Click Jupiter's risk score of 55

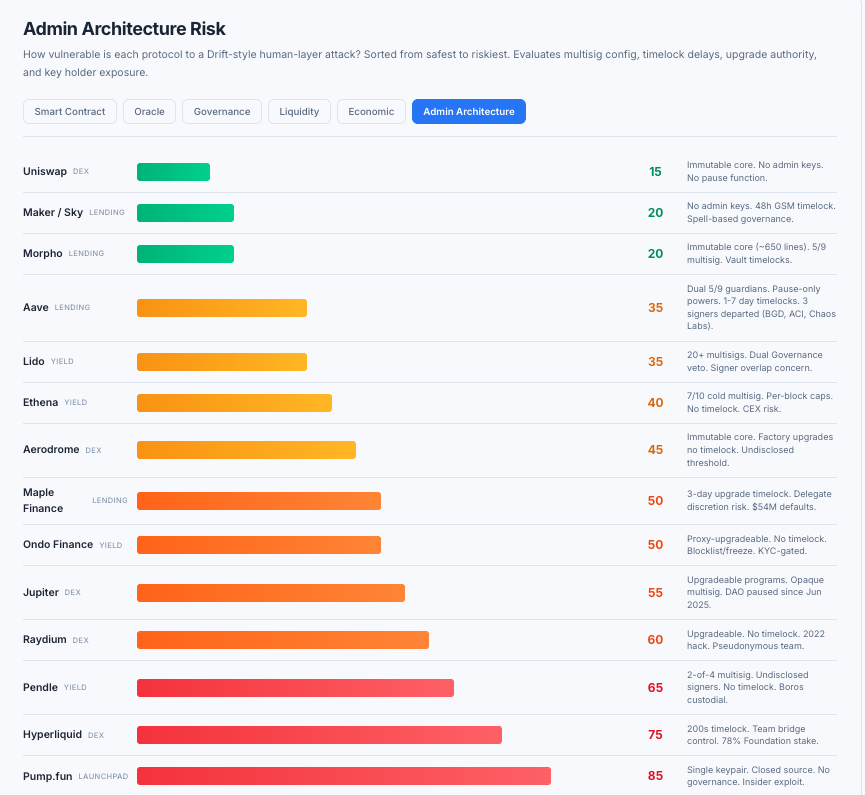pos(656,592)
